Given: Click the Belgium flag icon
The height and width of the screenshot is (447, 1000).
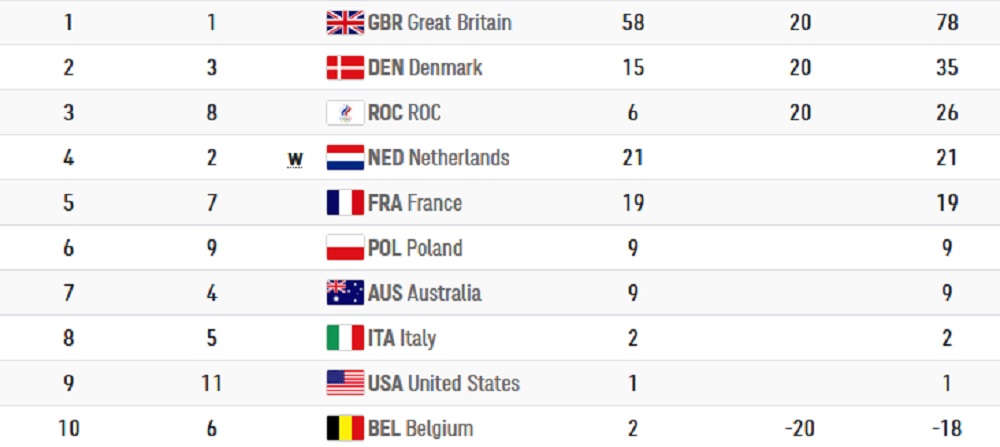Looking at the screenshot, I should click(345, 428).
